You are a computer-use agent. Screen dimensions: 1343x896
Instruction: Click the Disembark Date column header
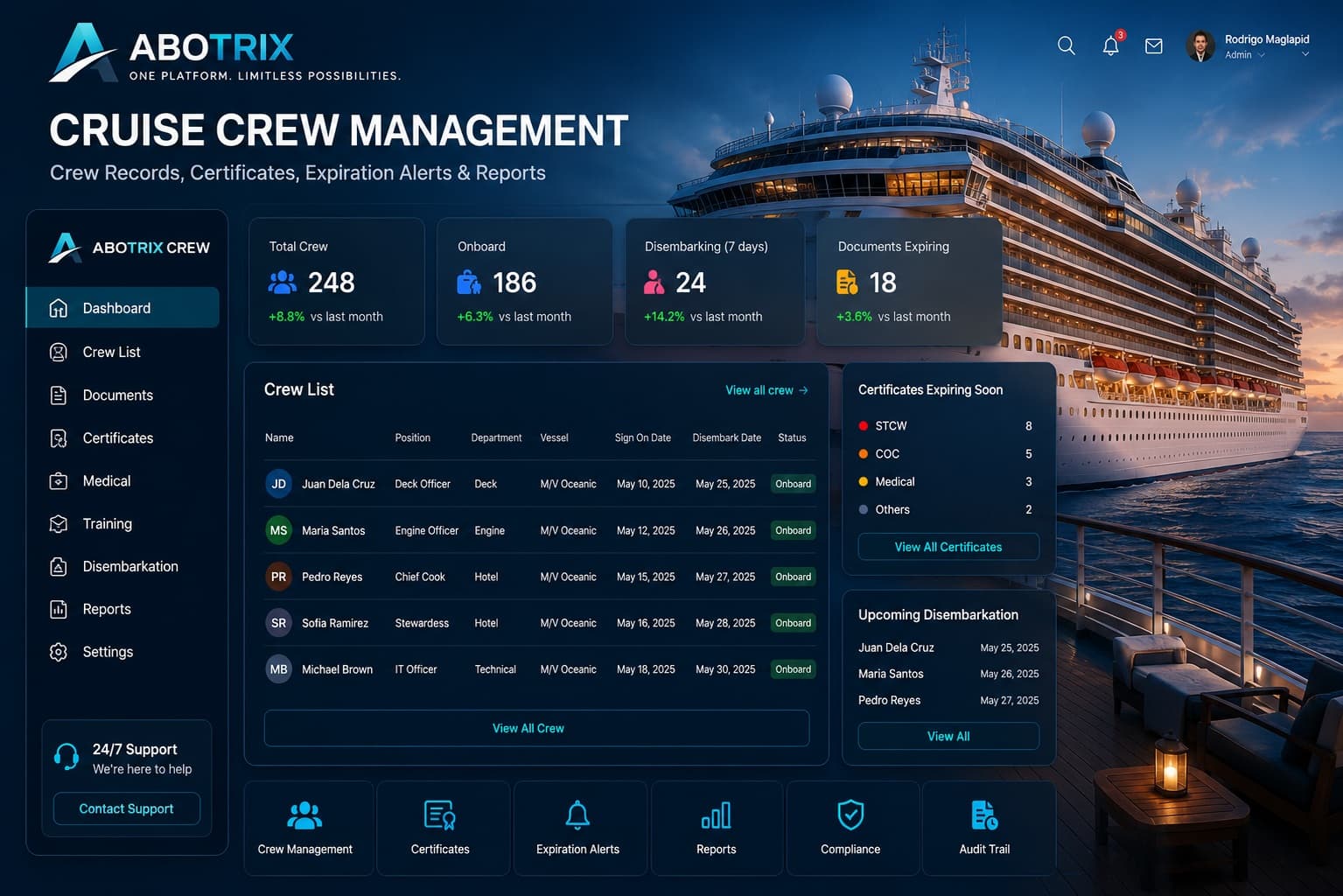[726, 437]
